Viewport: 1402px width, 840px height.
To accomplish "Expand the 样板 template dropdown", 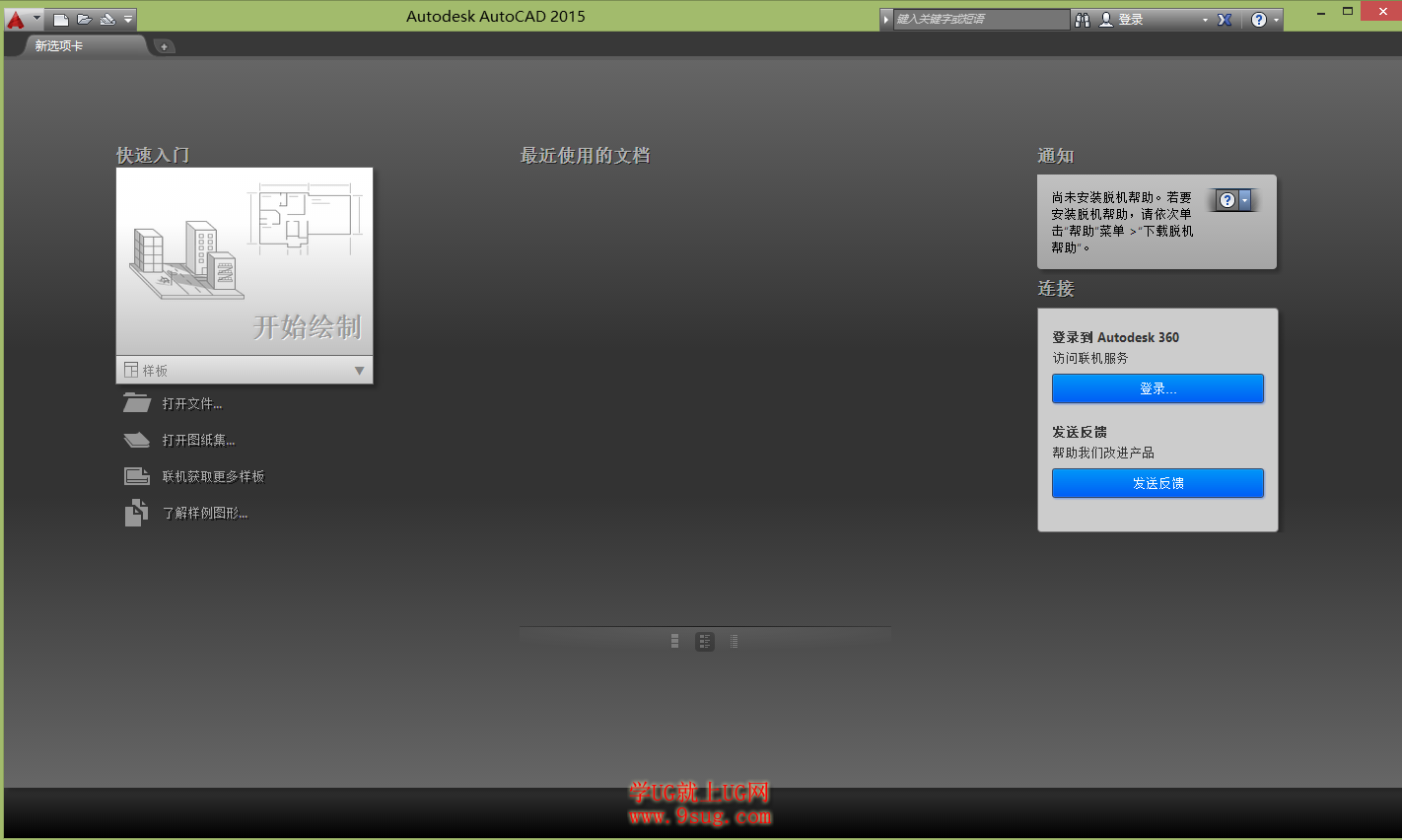I will [359, 371].
